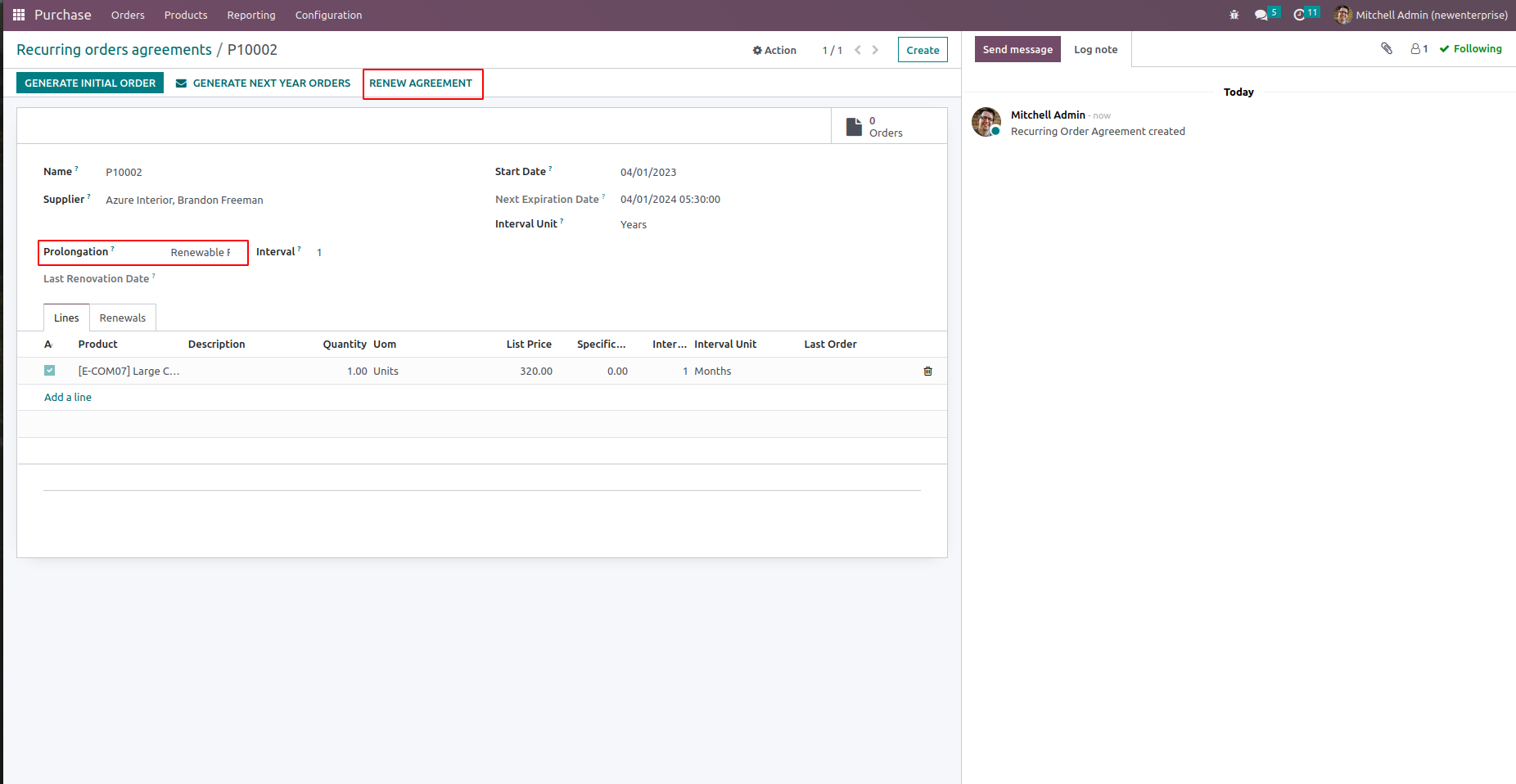The height and width of the screenshot is (784, 1516).
Task: Sort lines by Description column header
Action: click(216, 345)
